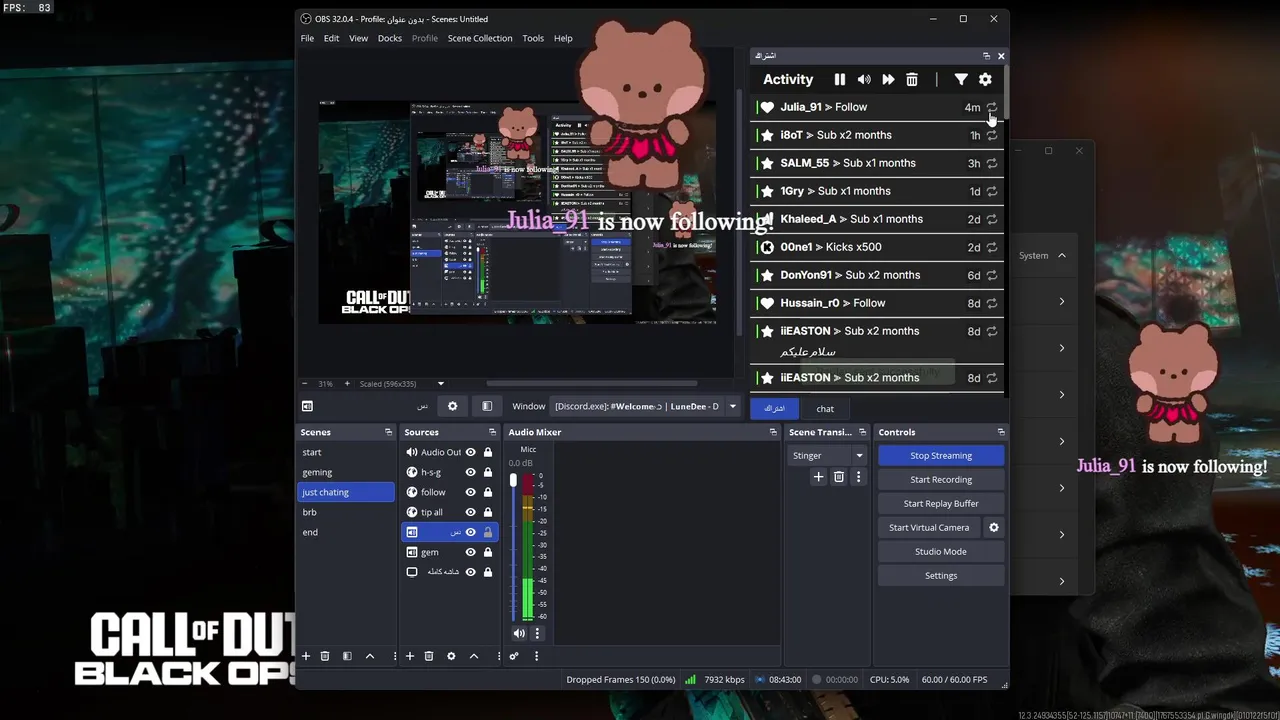Enable Studio Mode

click(x=941, y=551)
